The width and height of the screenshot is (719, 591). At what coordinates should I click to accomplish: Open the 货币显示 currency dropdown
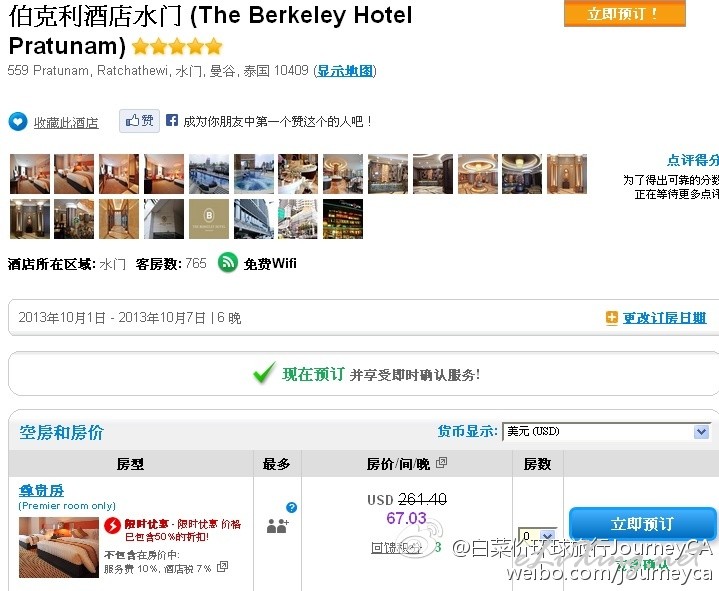(607, 431)
